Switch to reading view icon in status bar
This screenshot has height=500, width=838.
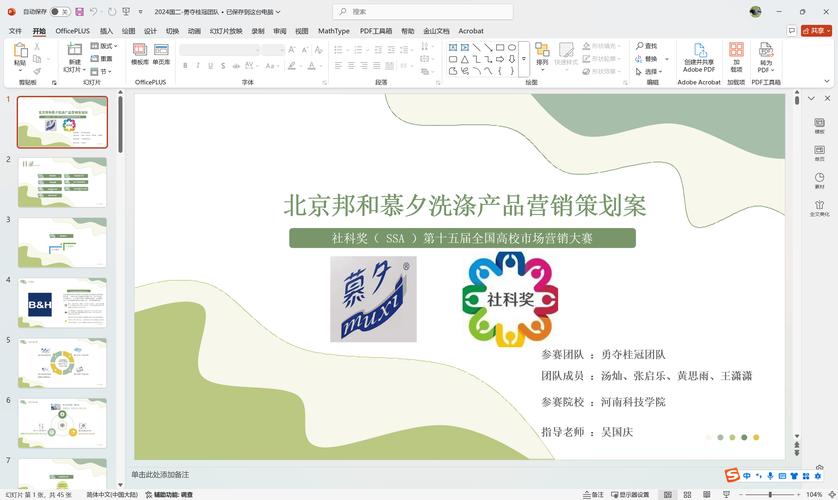click(707, 495)
